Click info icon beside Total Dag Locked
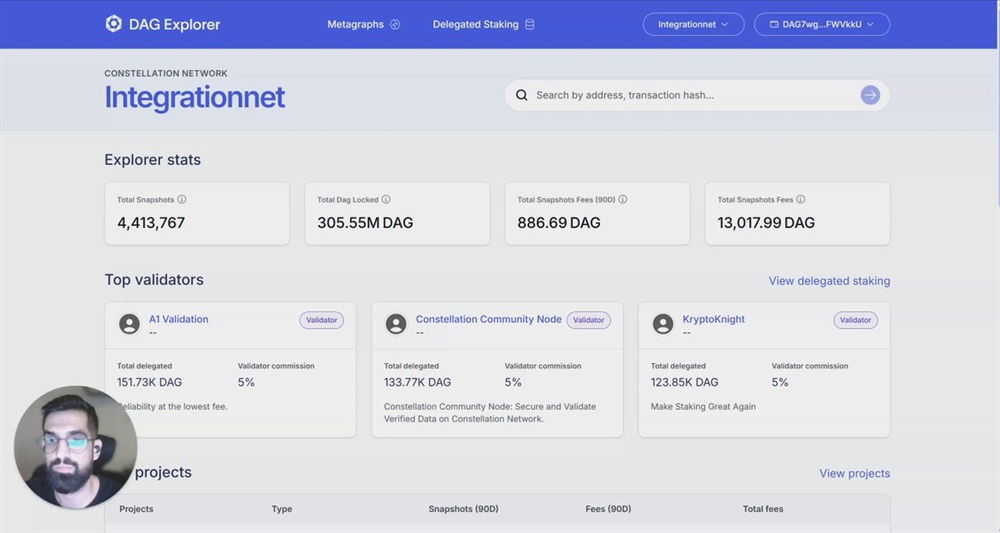This screenshot has height=533, width=1000. [386, 200]
